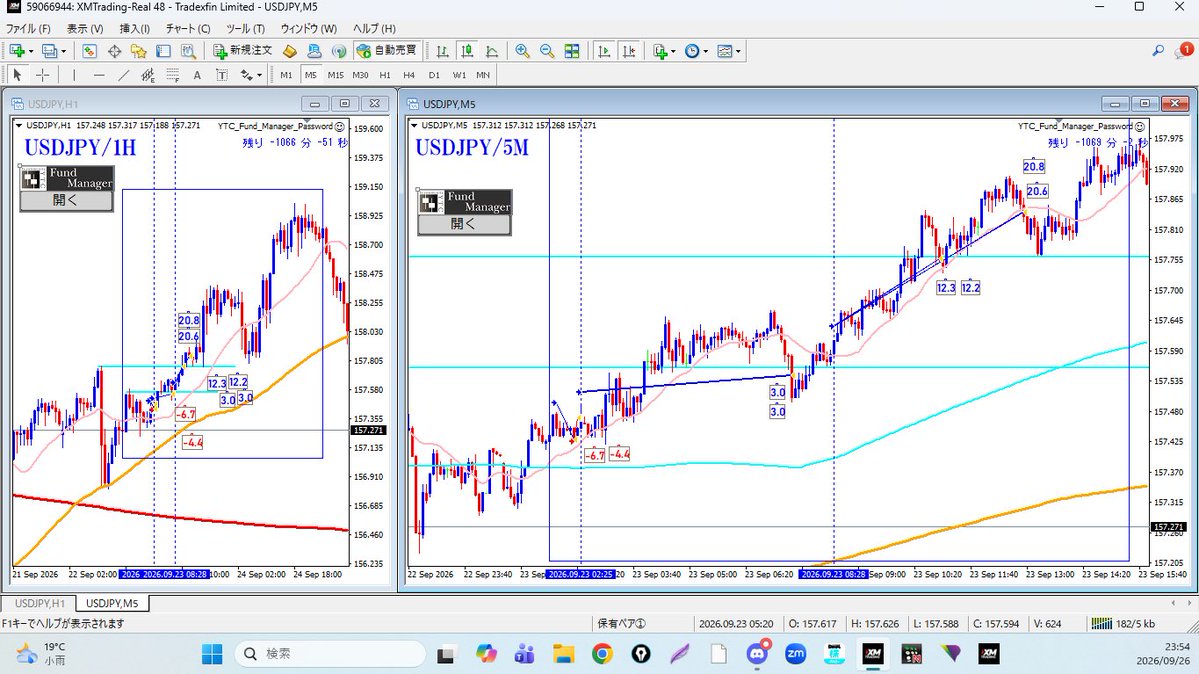Click the taskbar 検索 search box
Screen dimensions: 1199x674
pyautogui.click(x=331, y=654)
